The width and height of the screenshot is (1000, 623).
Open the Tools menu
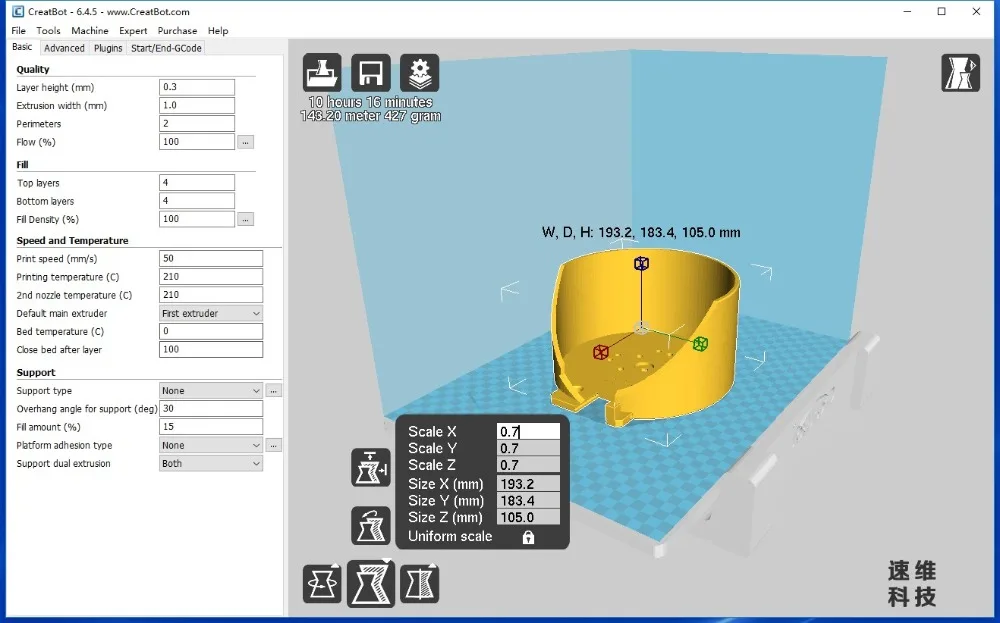tap(48, 31)
